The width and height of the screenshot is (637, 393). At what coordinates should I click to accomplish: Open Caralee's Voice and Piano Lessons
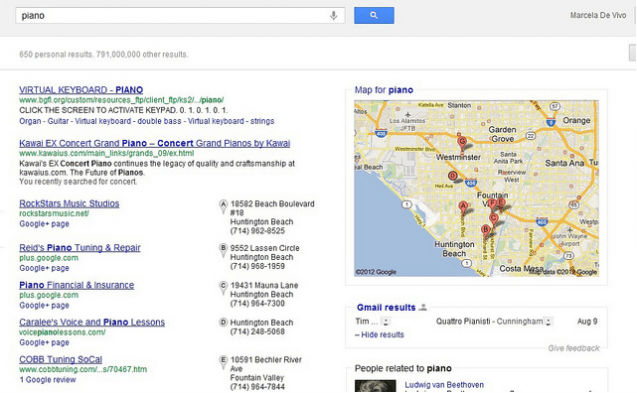[92, 322]
